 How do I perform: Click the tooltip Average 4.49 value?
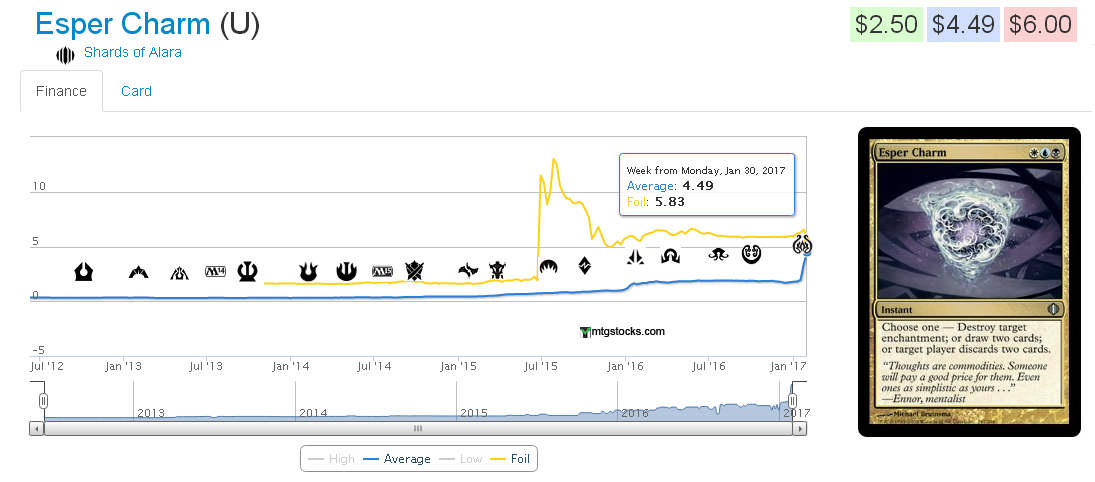[x=696, y=186]
